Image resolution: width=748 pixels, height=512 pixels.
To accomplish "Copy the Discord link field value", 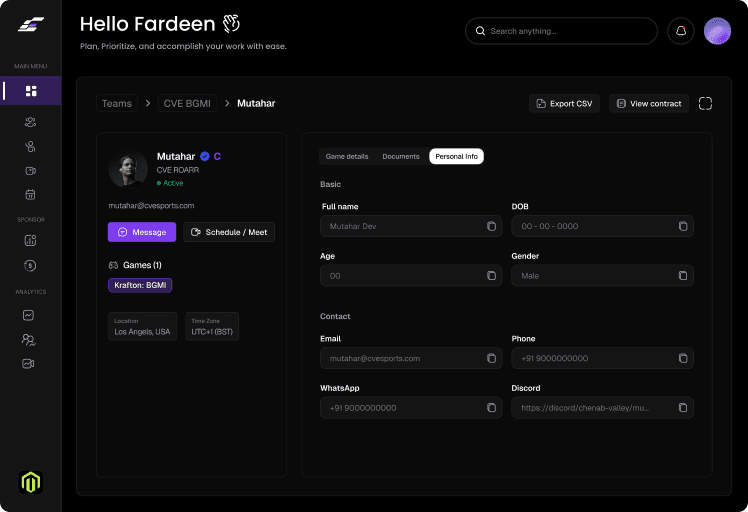I will click(683, 408).
